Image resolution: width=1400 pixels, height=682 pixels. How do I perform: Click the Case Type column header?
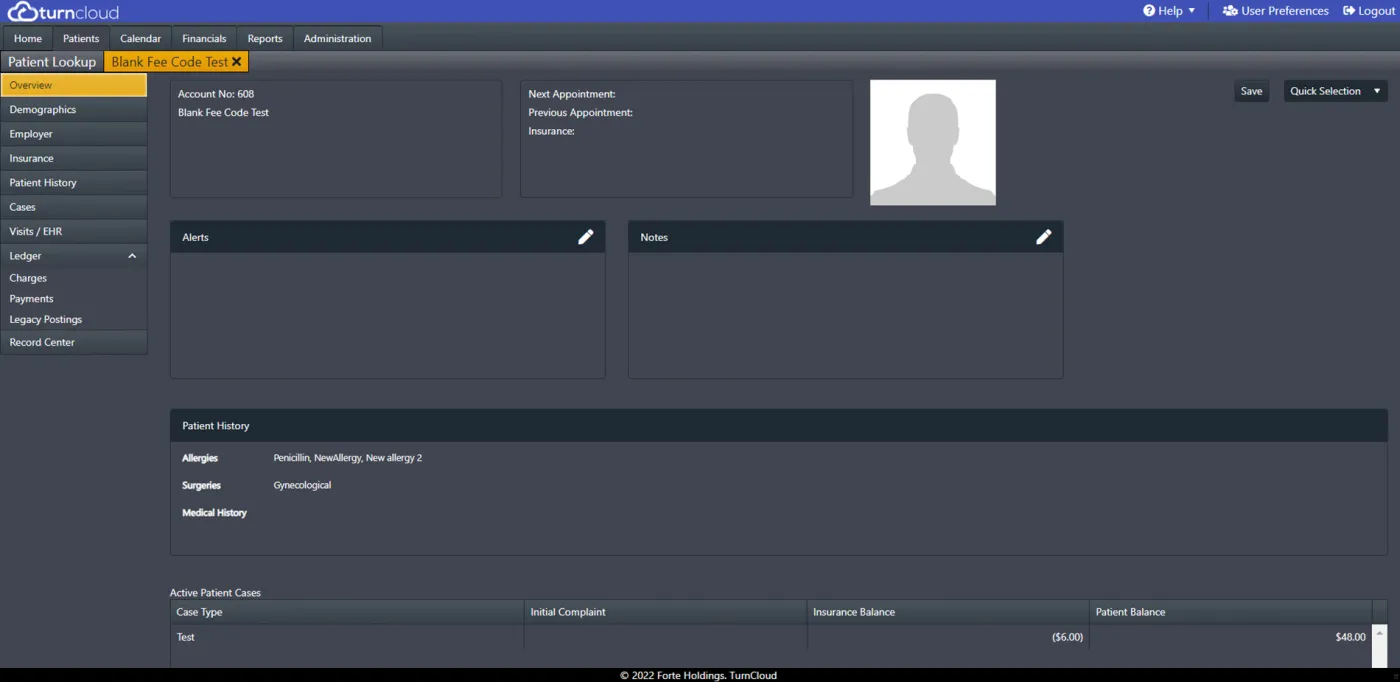point(347,612)
